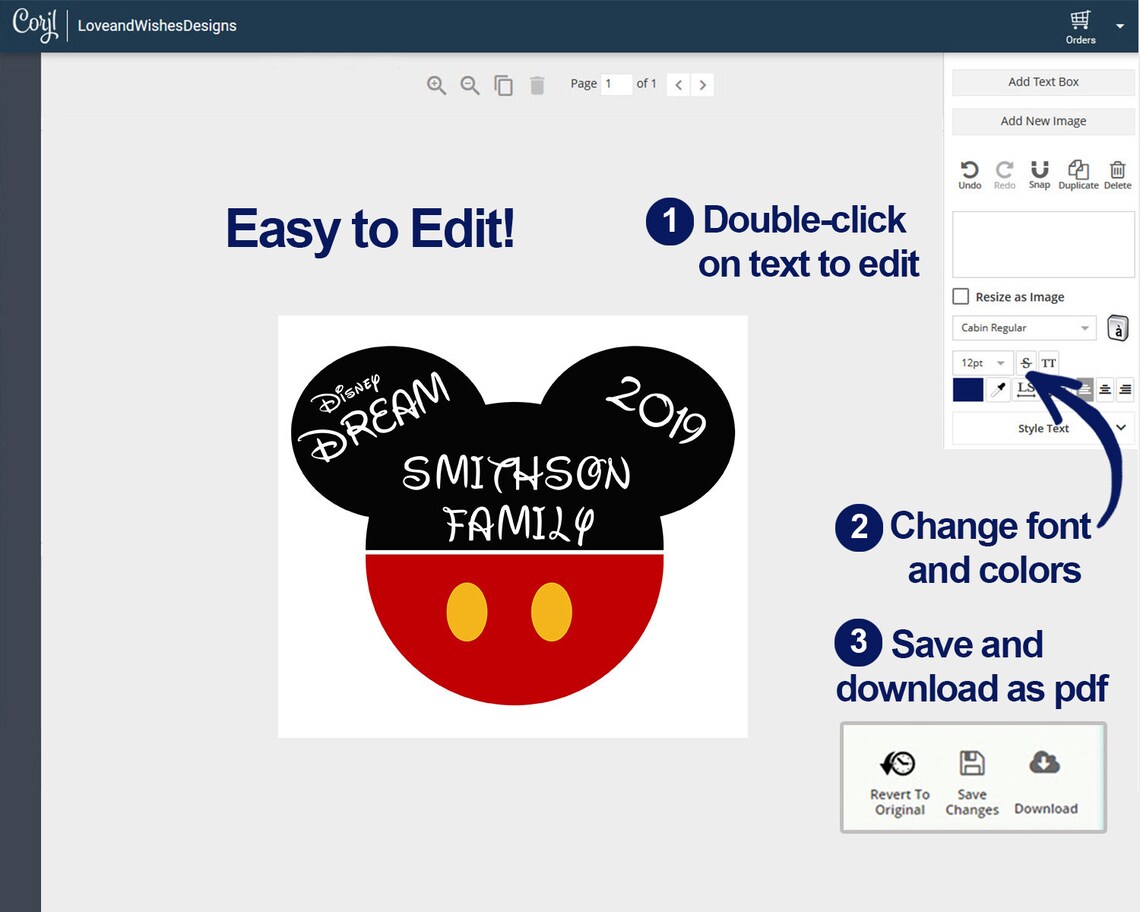Click the Add Text Box button
Viewport: 1140px width, 912px height.
pos(1043,82)
